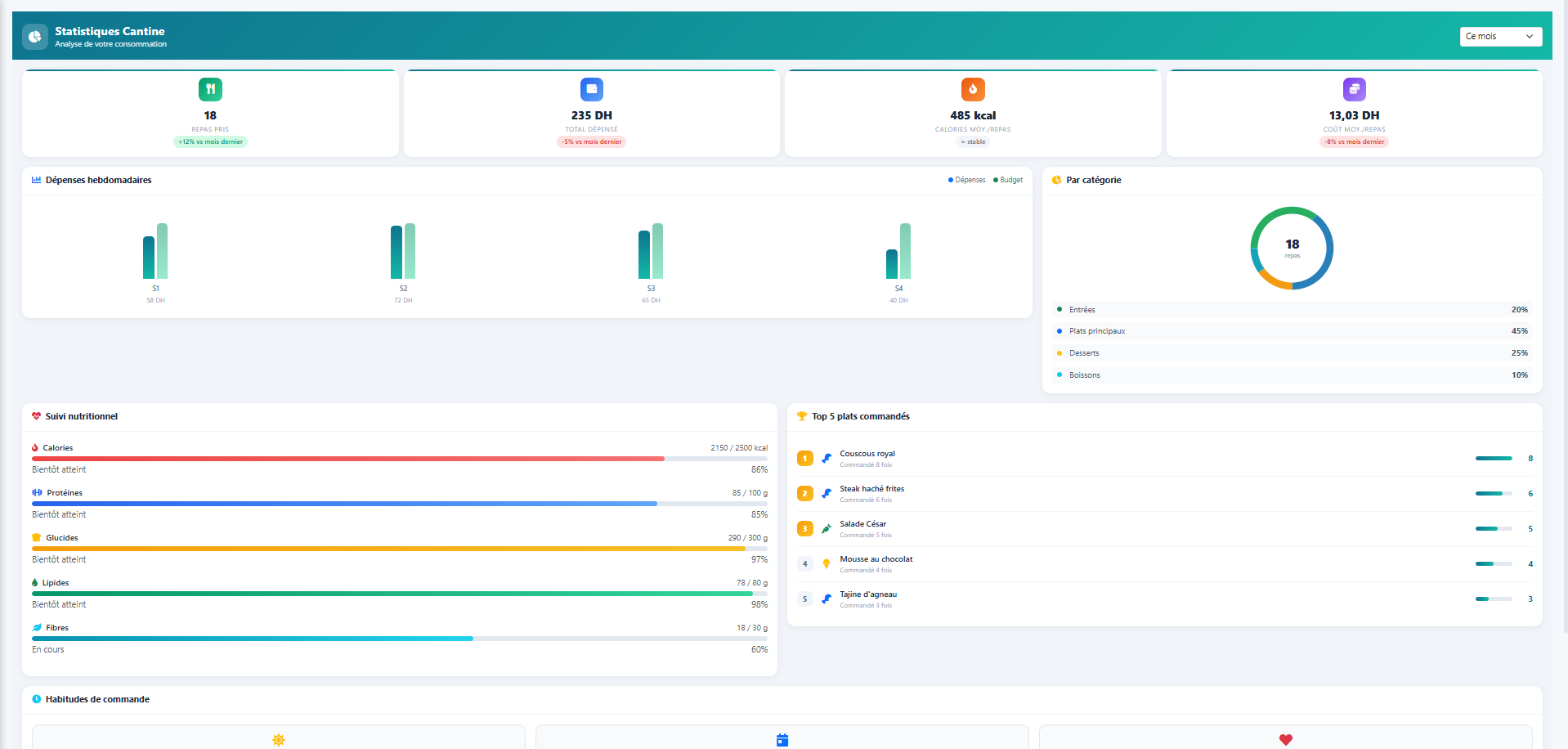Toggle the Budget legend item
The height and width of the screenshot is (749, 1568).
click(1008, 180)
